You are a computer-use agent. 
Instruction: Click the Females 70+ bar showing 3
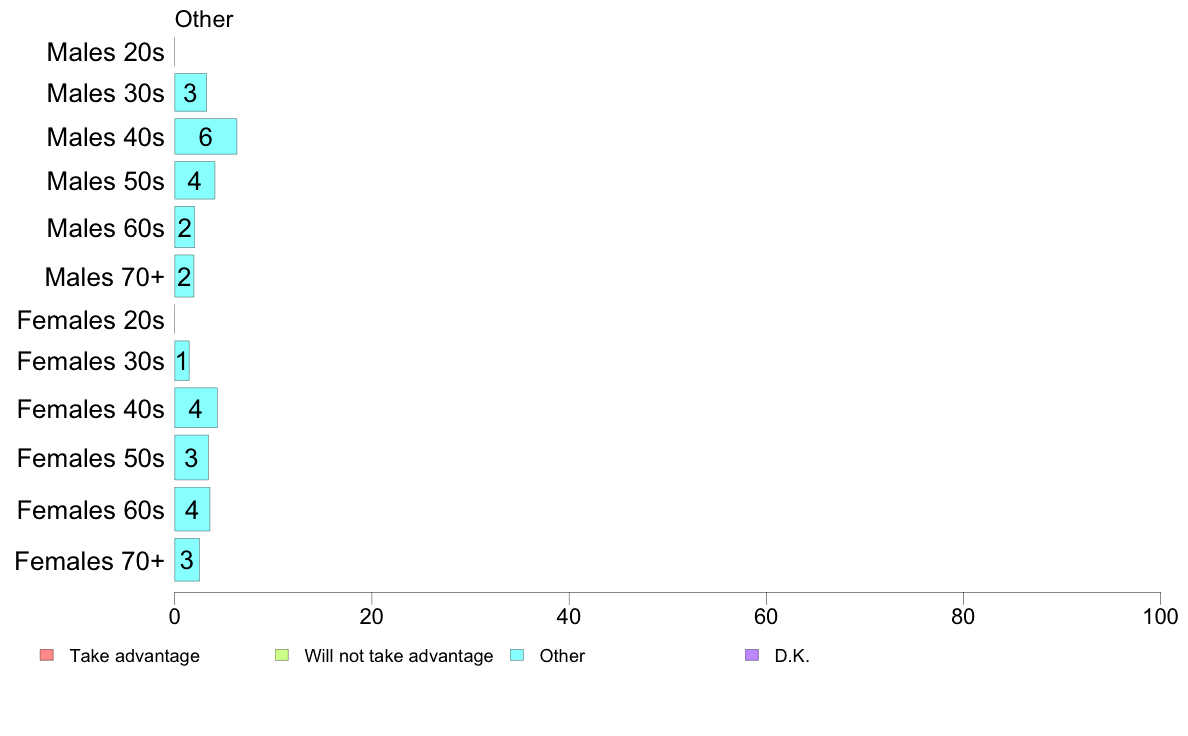pos(186,560)
